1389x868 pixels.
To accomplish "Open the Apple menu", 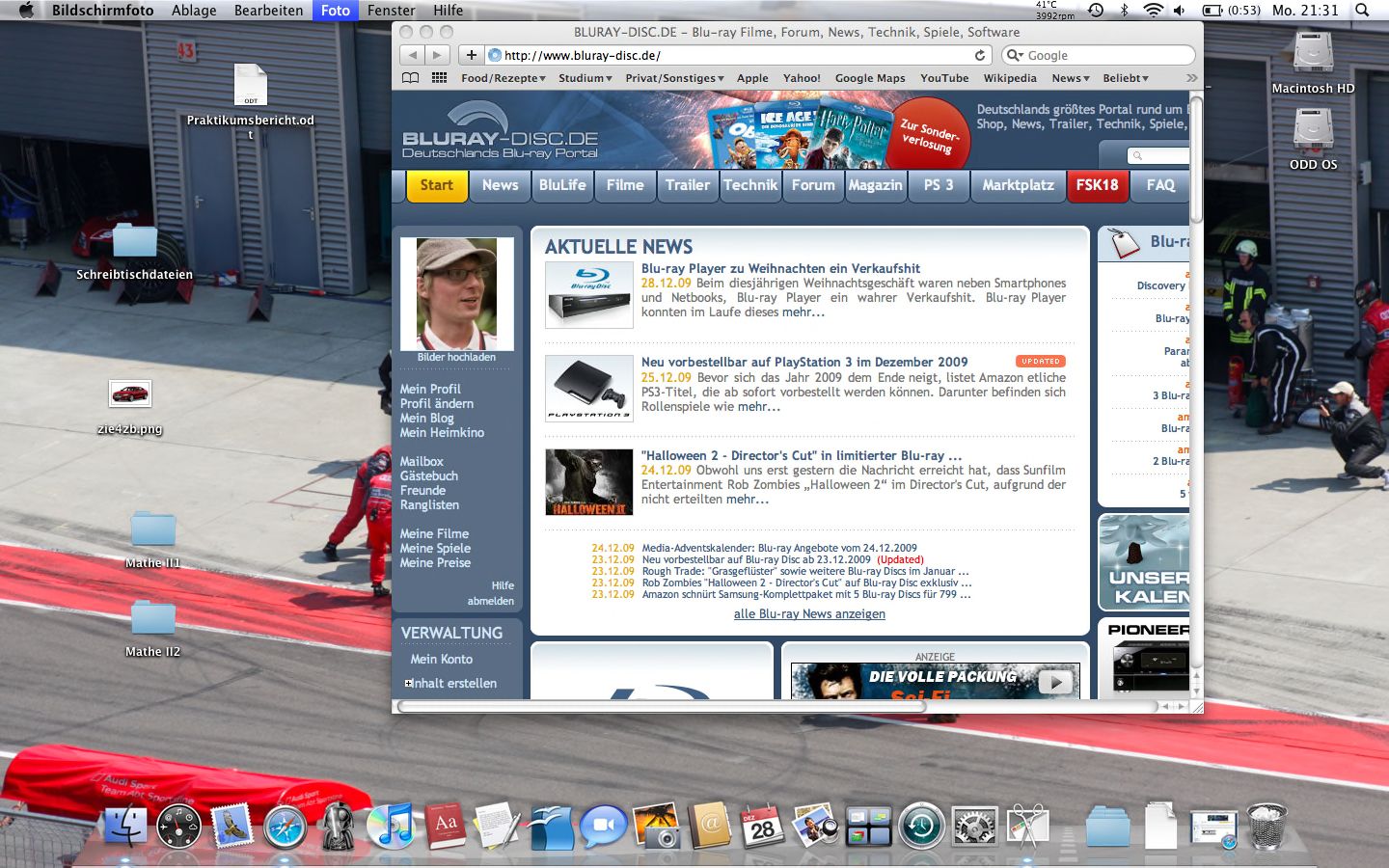I will (26, 10).
